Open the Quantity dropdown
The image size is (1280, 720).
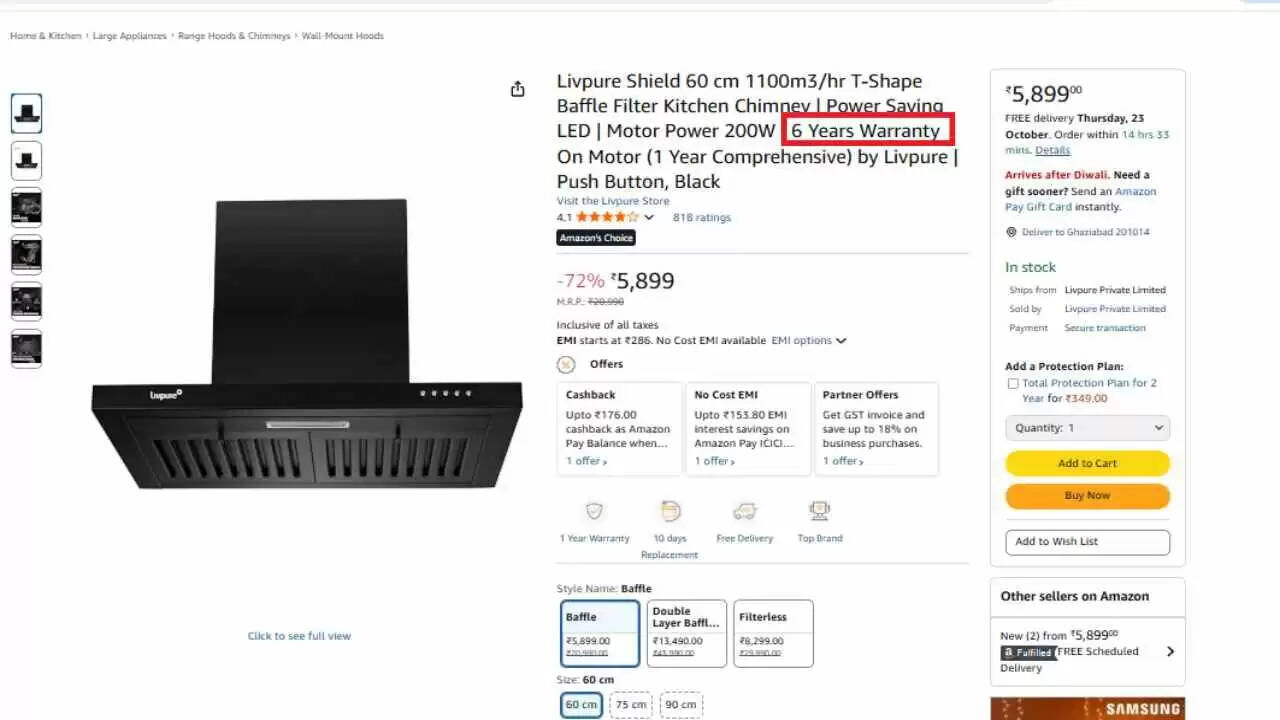(1087, 428)
